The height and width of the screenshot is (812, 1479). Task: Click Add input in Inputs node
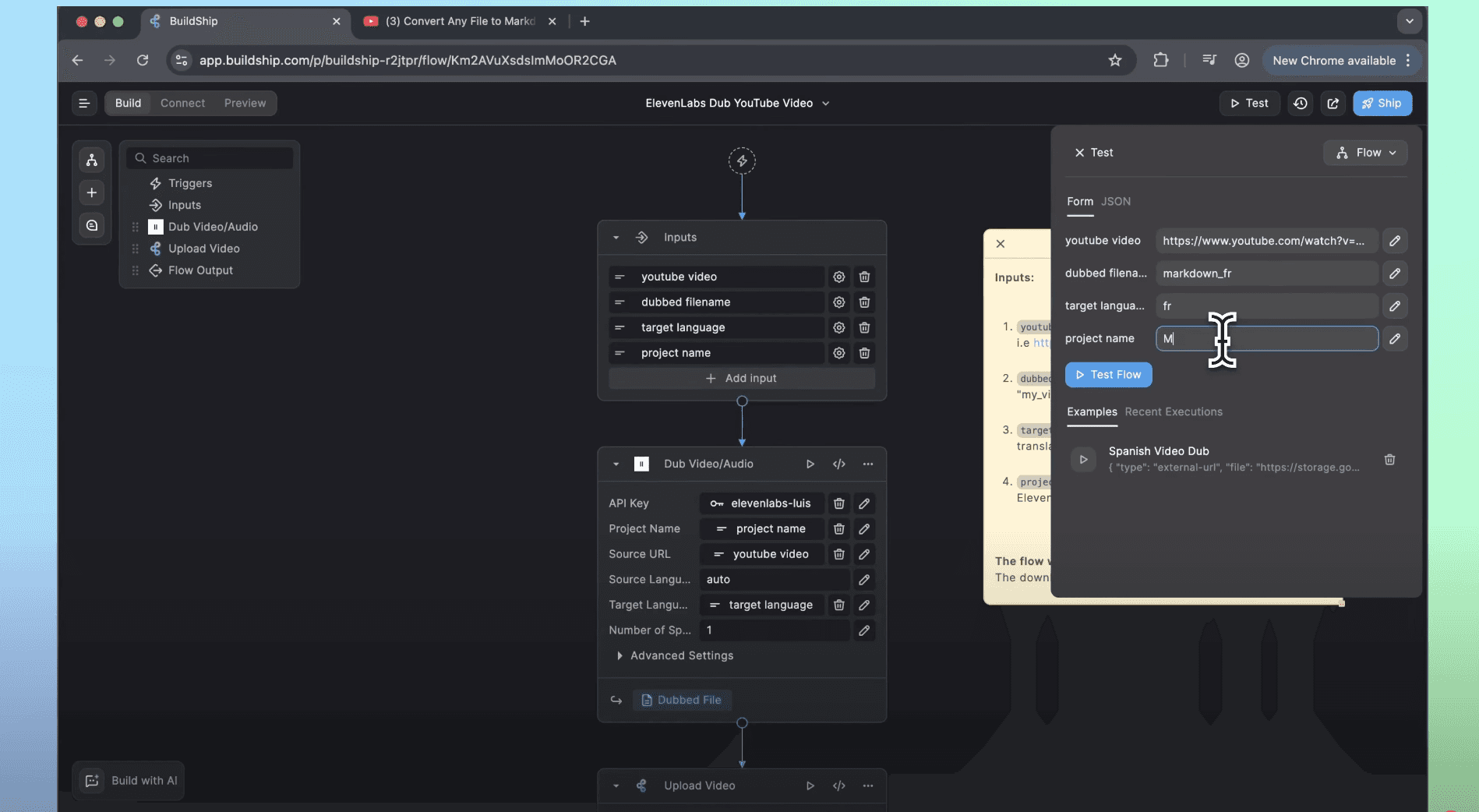point(741,379)
